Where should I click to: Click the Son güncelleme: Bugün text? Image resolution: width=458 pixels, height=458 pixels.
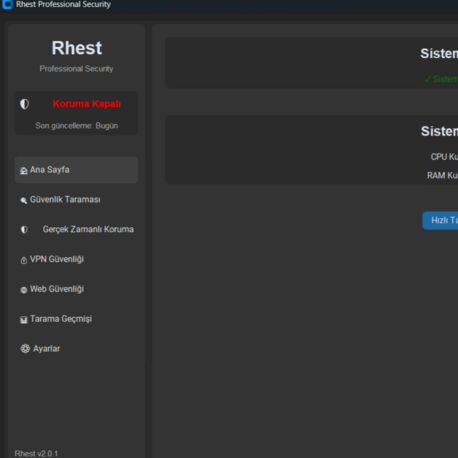click(77, 126)
